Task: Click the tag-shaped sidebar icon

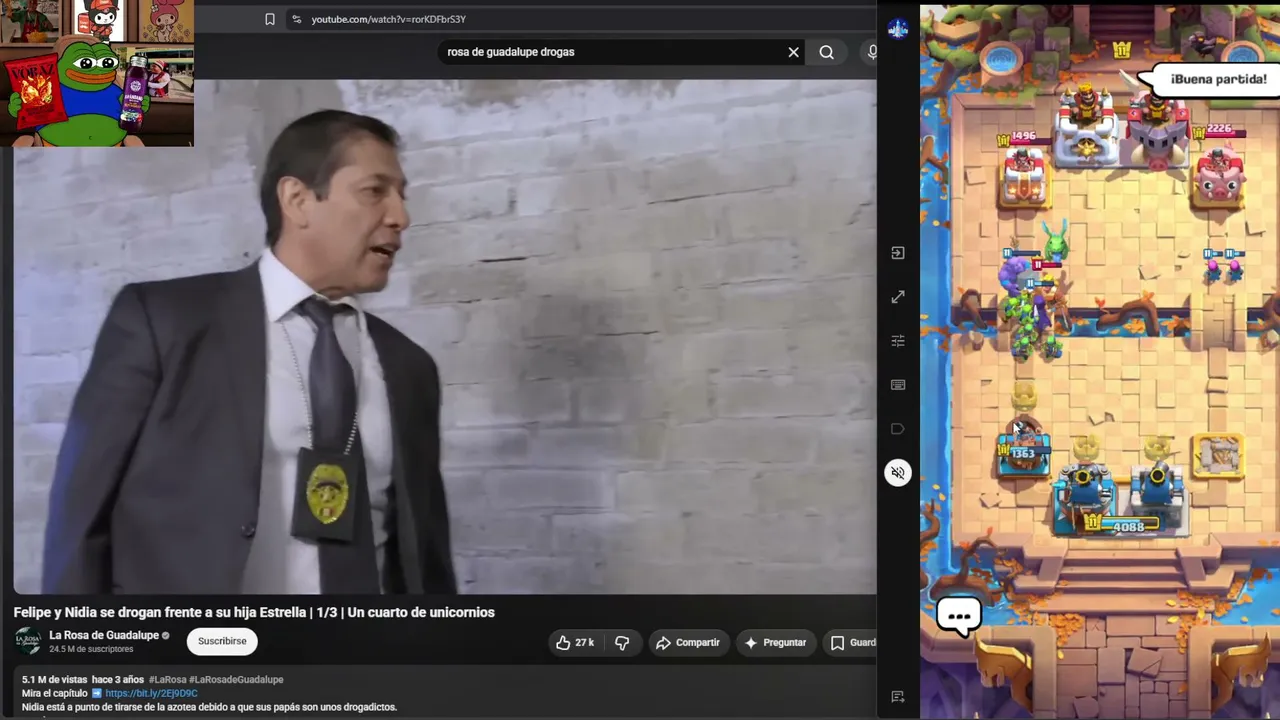Action: coord(898,429)
